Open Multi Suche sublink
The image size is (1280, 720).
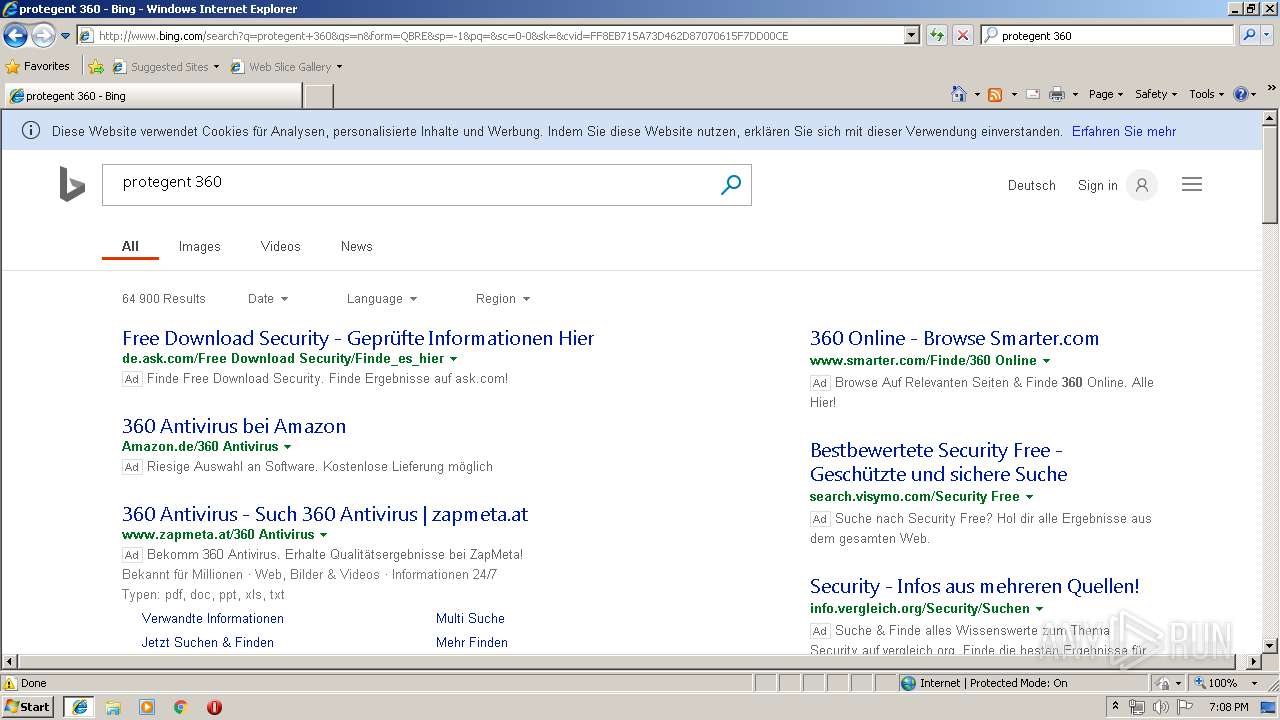pos(470,619)
